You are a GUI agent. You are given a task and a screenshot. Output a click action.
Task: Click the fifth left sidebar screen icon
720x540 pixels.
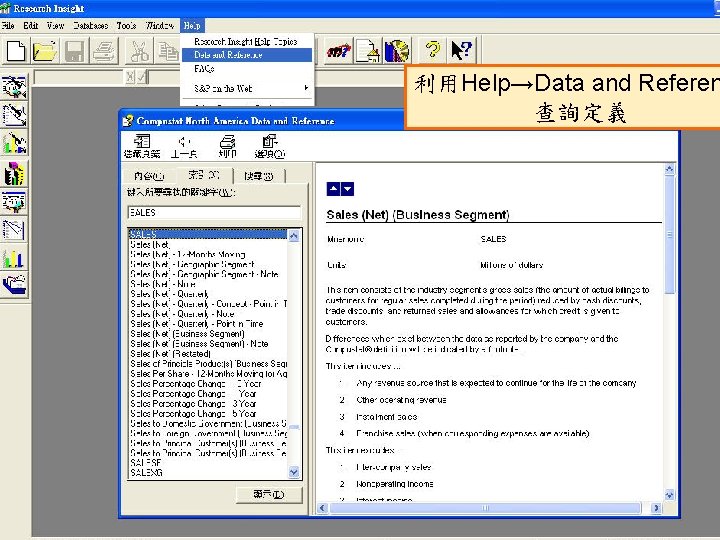[x=14, y=202]
